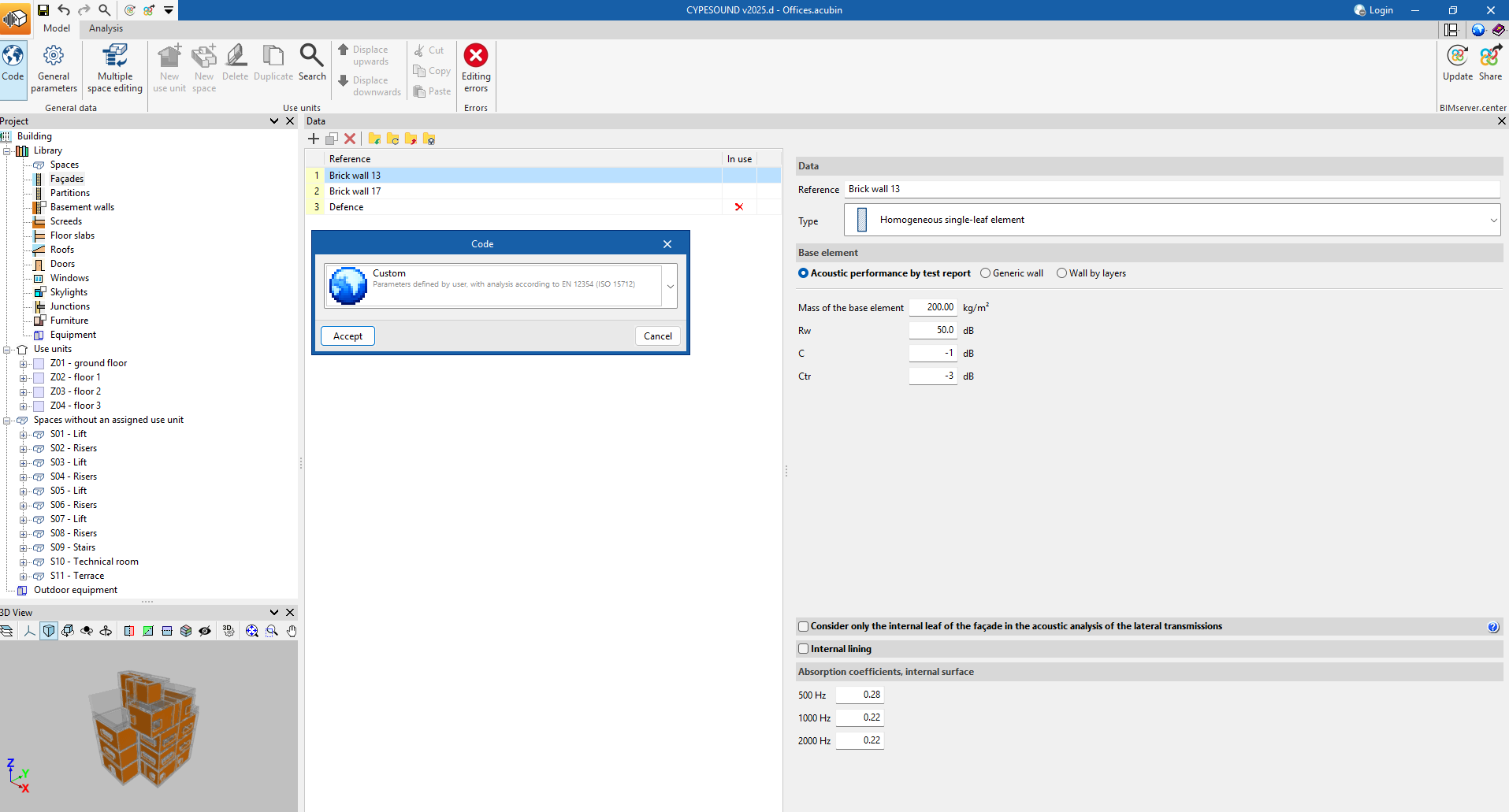Open the 3D view settings gear icon
This screenshot has height=812, width=1509.
pos(229,631)
